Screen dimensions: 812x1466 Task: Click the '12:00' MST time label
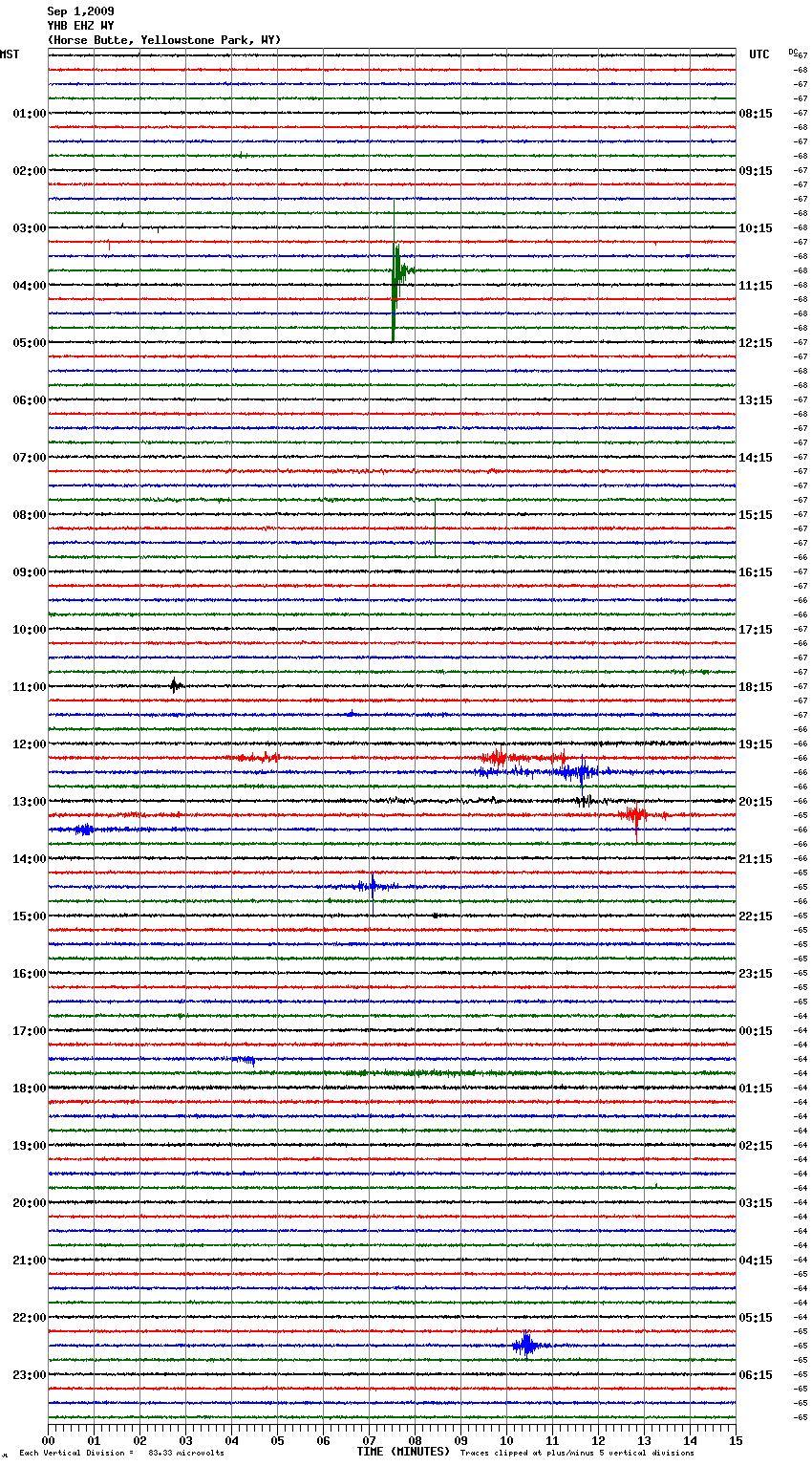coord(30,744)
